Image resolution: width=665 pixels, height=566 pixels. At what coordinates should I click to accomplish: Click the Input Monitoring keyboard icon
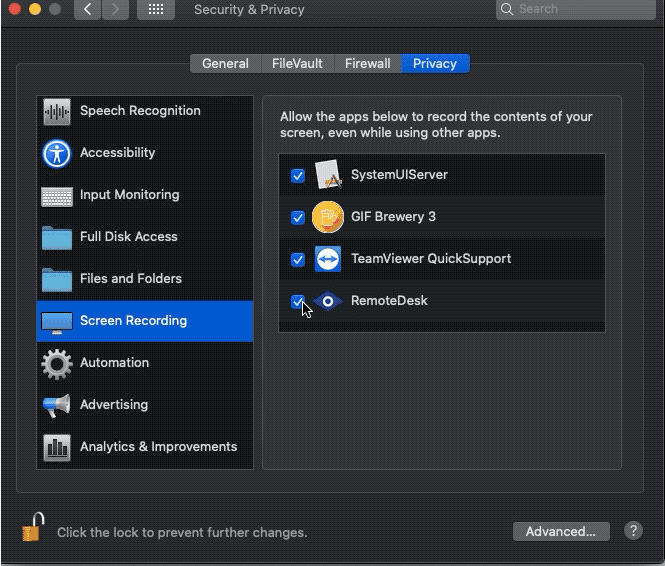[x=57, y=197]
